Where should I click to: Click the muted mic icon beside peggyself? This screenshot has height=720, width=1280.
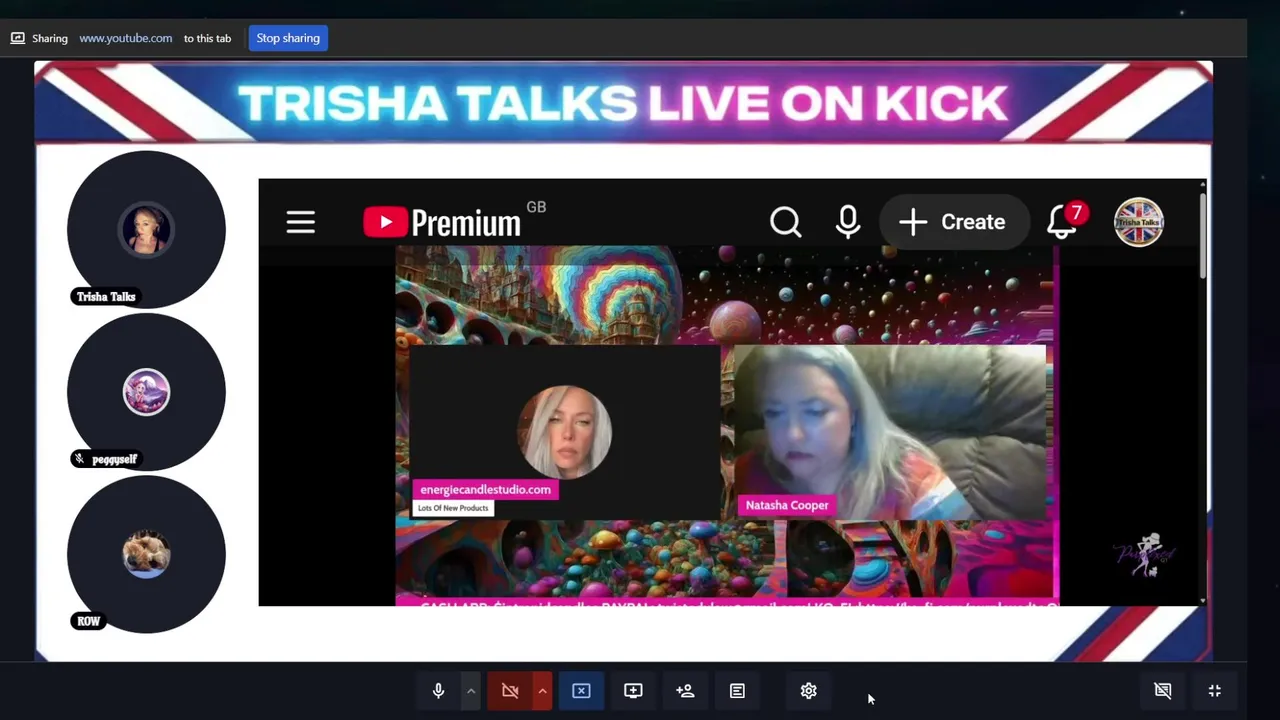[80, 459]
